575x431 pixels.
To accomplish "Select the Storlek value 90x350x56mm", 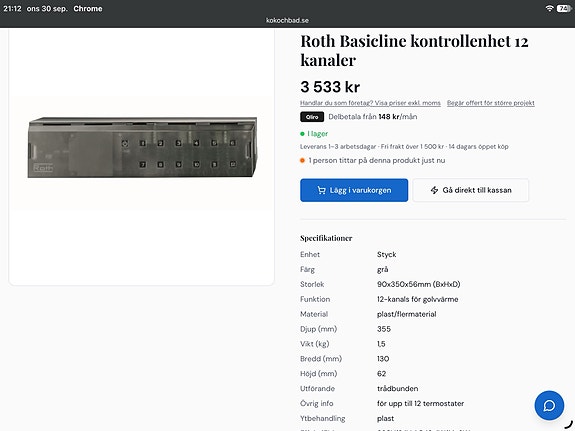I will click(418, 284).
